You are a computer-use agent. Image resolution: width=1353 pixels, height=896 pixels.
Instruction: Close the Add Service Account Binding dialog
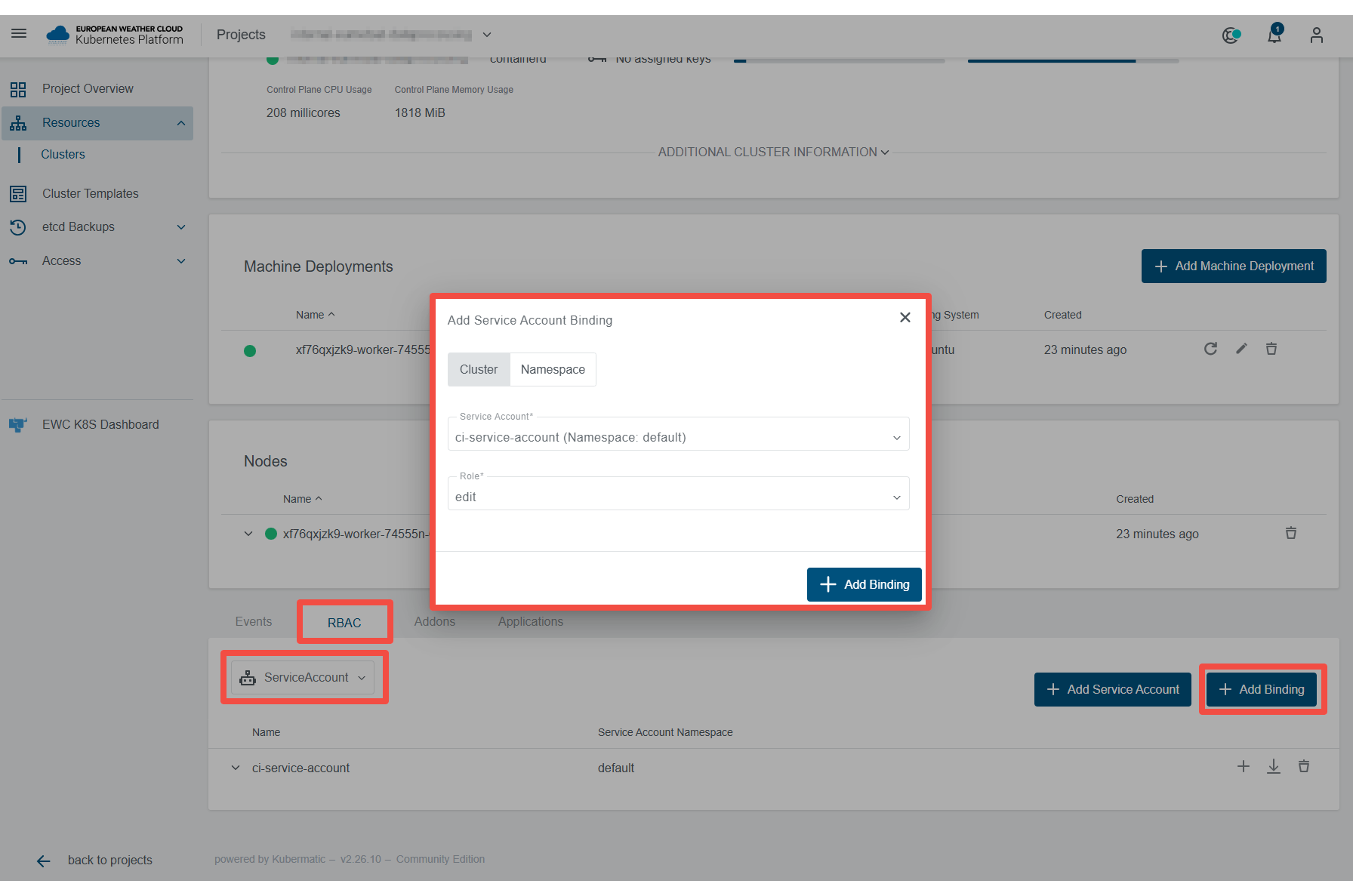(905, 318)
